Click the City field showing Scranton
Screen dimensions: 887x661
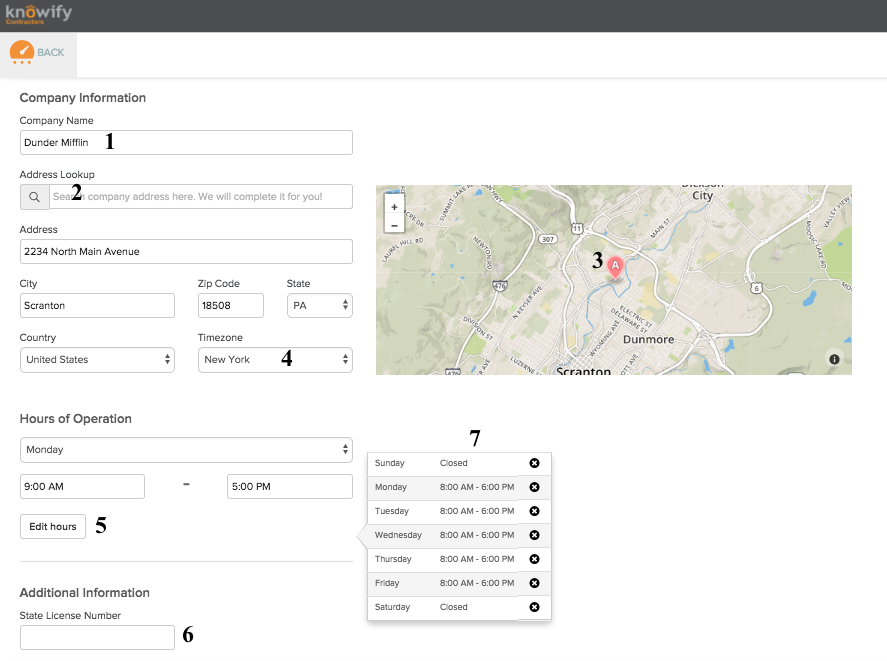[x=97, y=306]
